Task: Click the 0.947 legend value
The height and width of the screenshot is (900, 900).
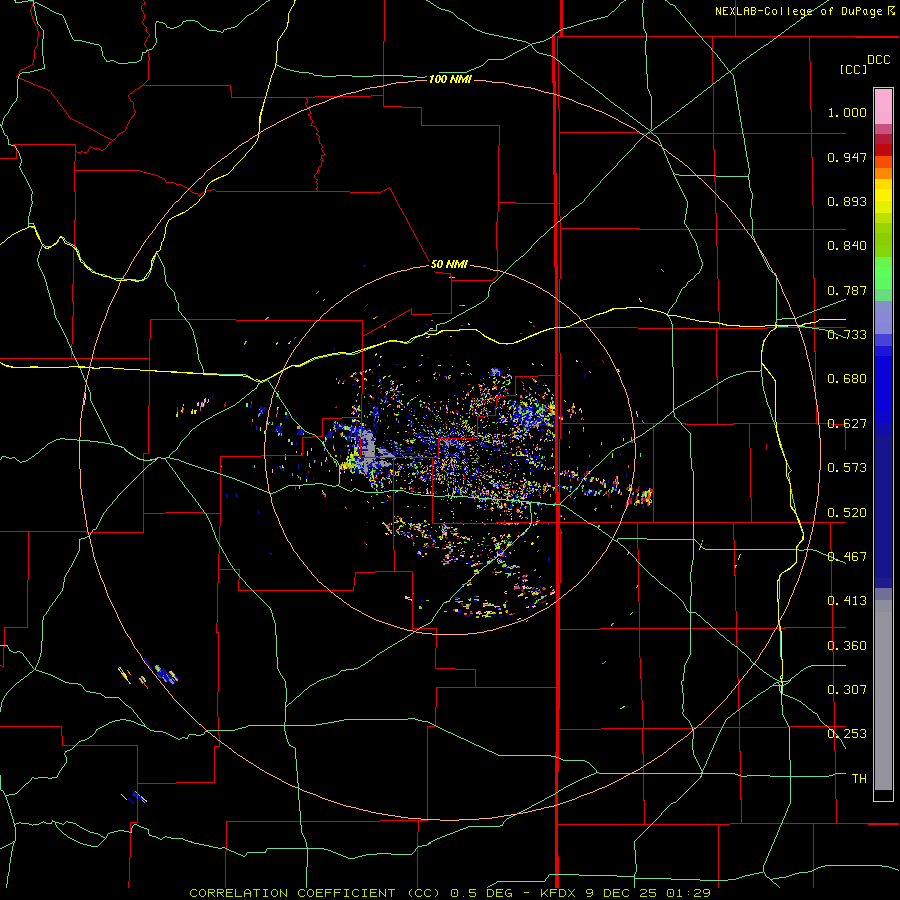Action: (x=847, y=157)
